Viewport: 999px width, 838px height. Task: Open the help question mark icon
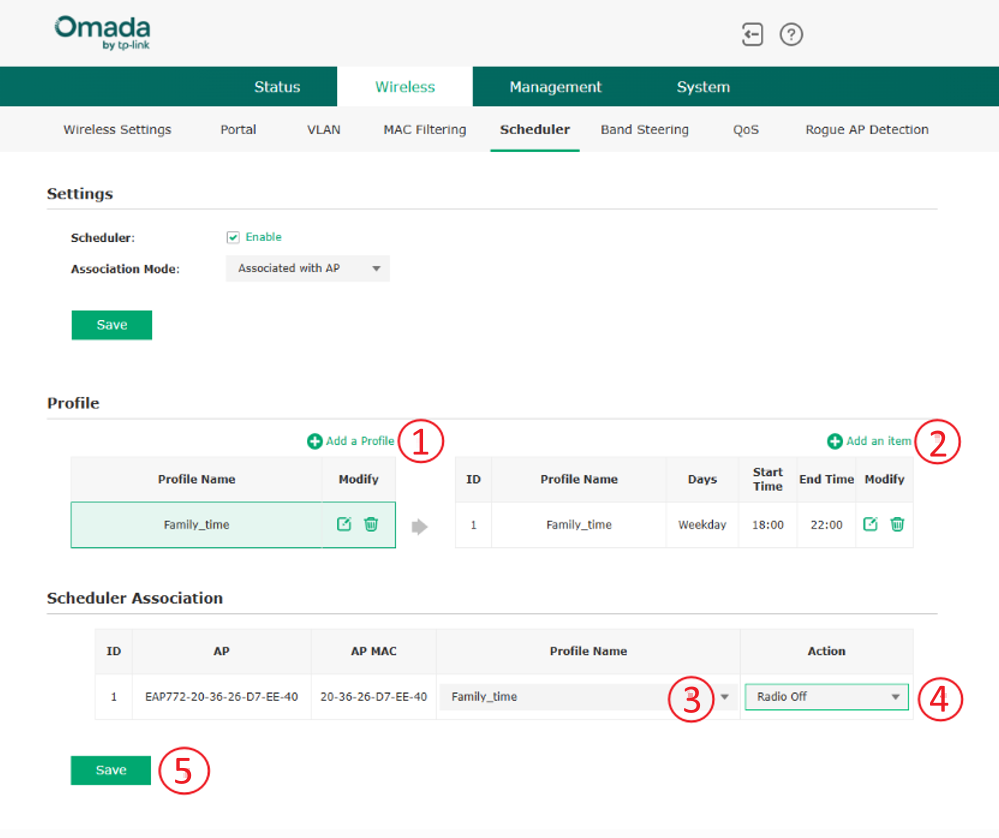coord(791,34)
